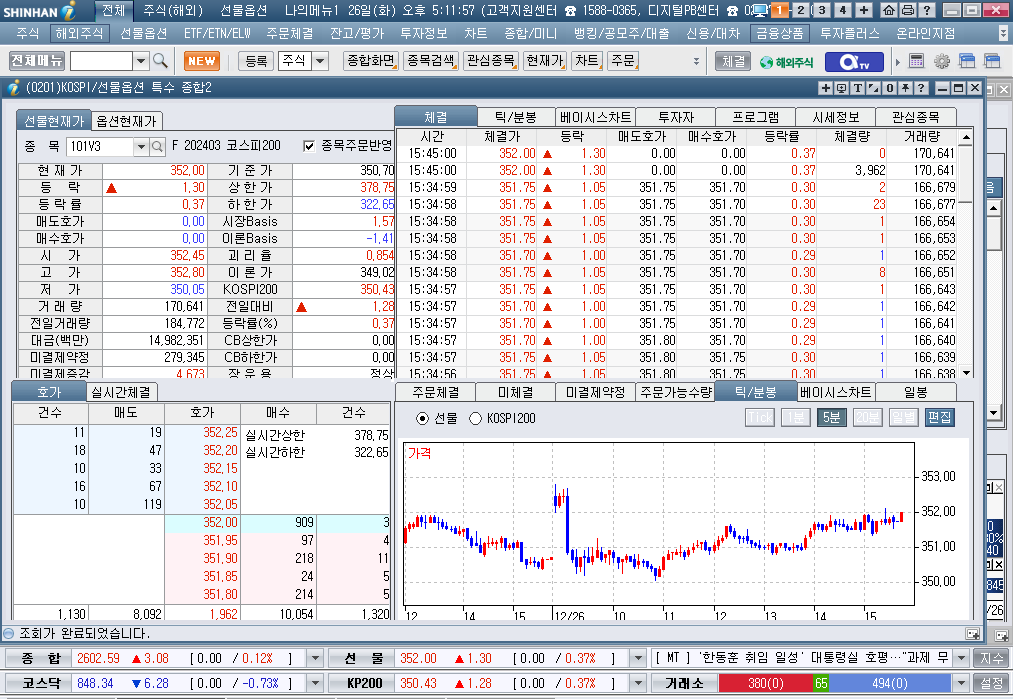Image resolution: width=1013 pixels, height=699 pixels.
Task: Click the red 380(0) market breadth bar
Action: (x=766, y=683)
